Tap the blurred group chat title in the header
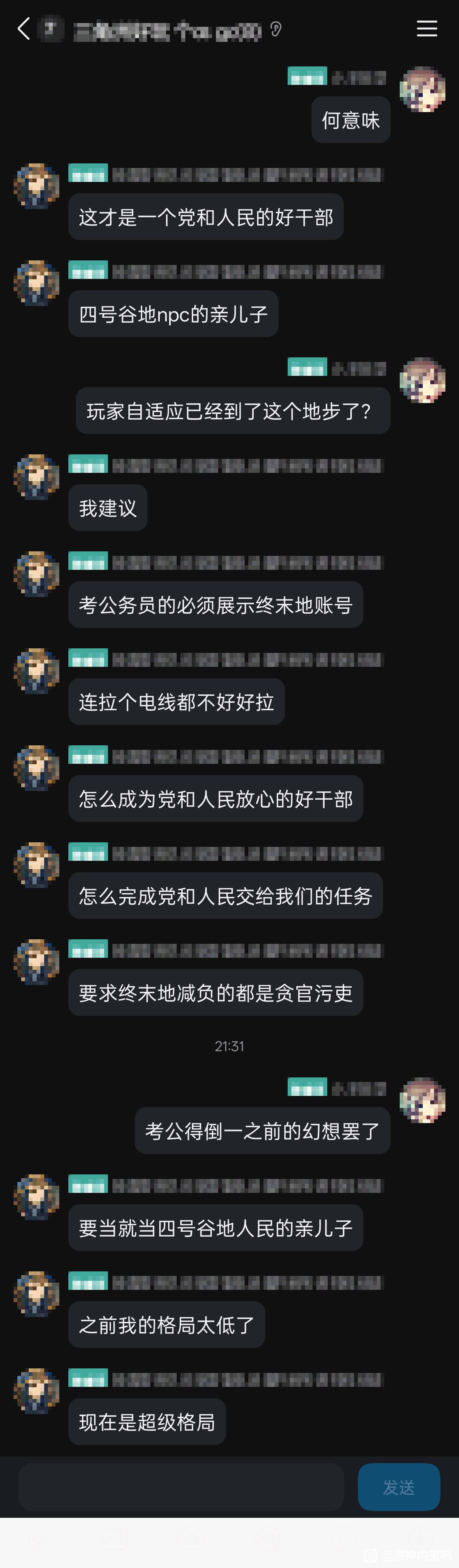Viewport: 459px width, 1568px height. pos(168,30)
